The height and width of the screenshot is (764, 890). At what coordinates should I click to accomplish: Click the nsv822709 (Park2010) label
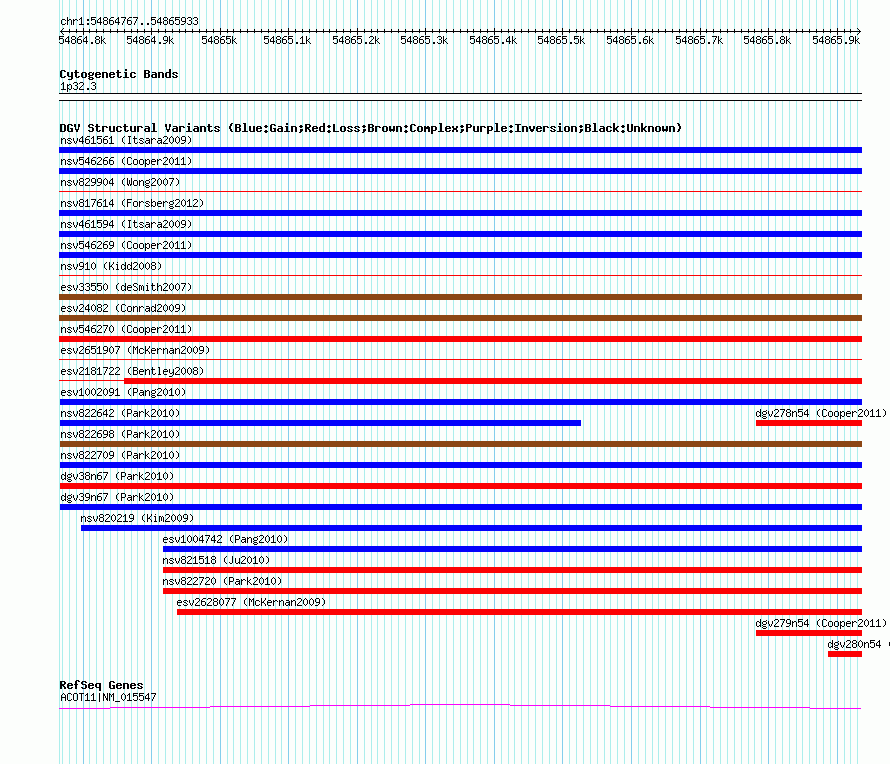120,455
